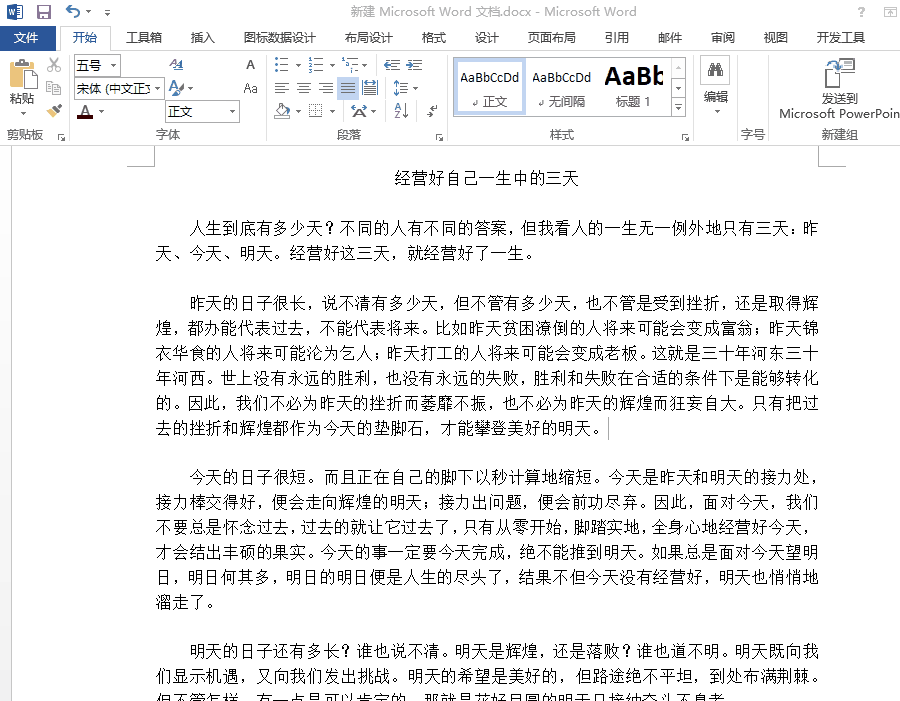Switch to the 页面布局 (Page Layout) tab

pyautogui.click(x=552, y=38)
